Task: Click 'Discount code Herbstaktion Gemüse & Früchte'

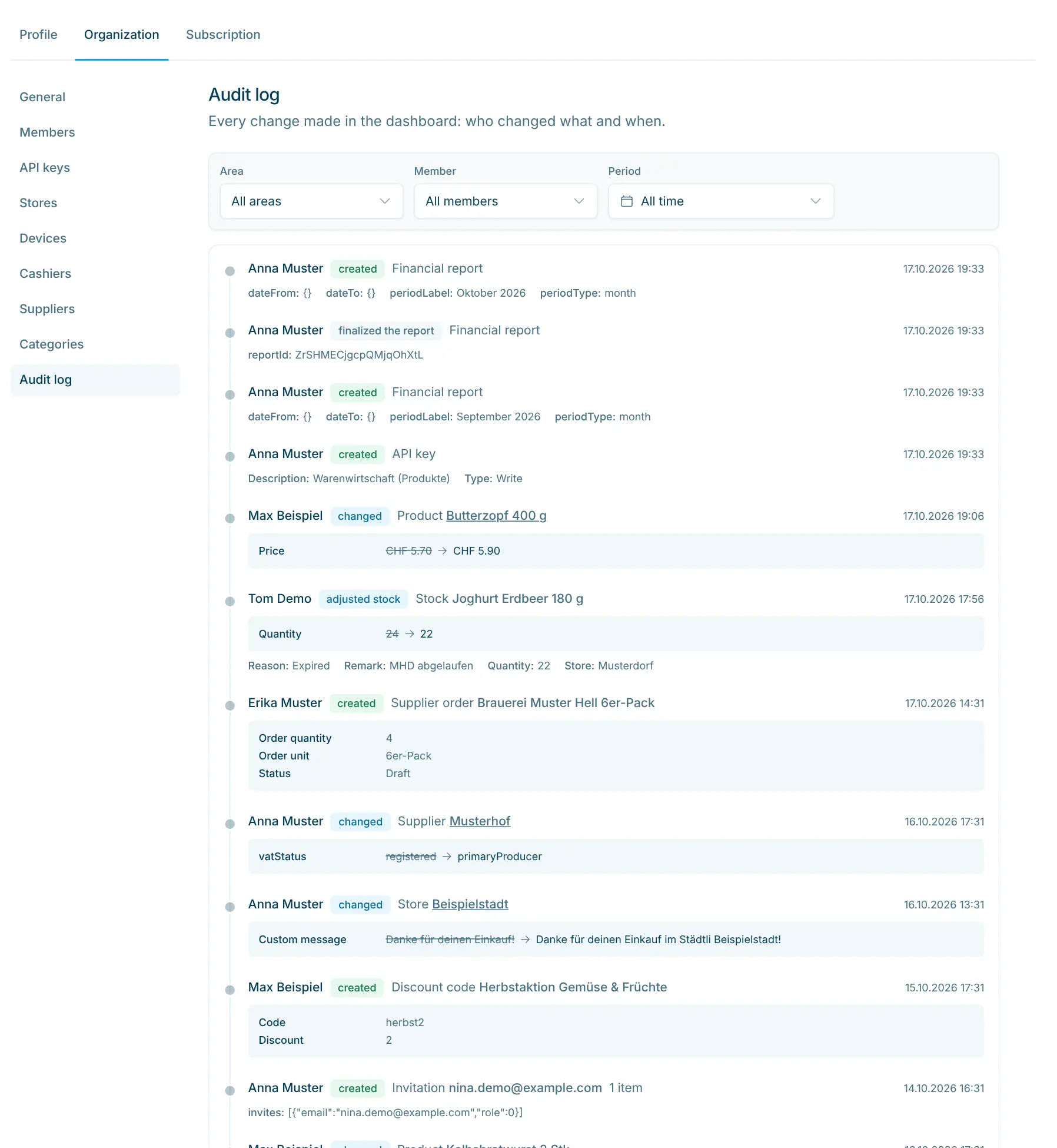Action: coord(529,987)
